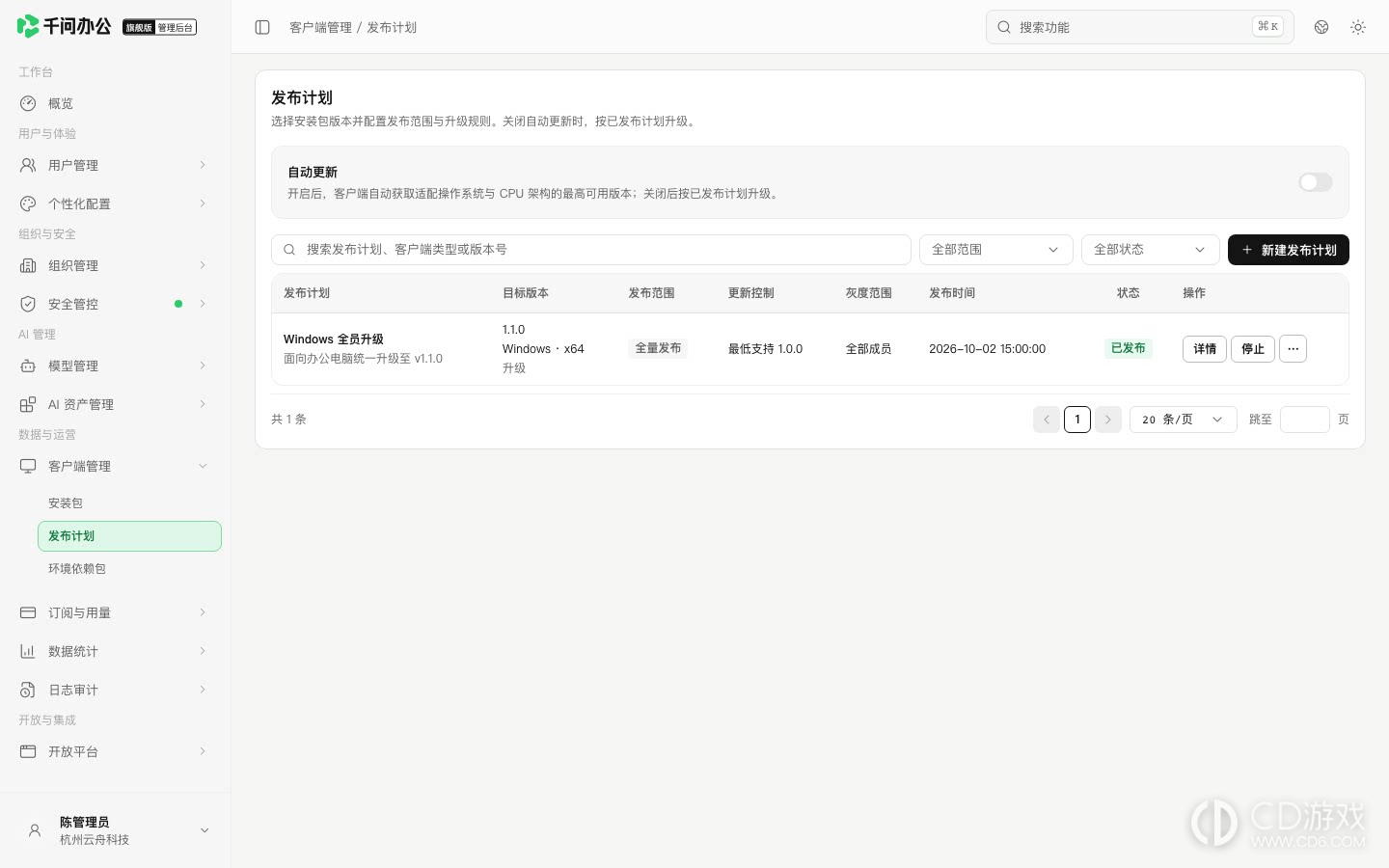Select the 发布计划 submenu item
This screenshot has width=1389, height=868.
point(129,536)
